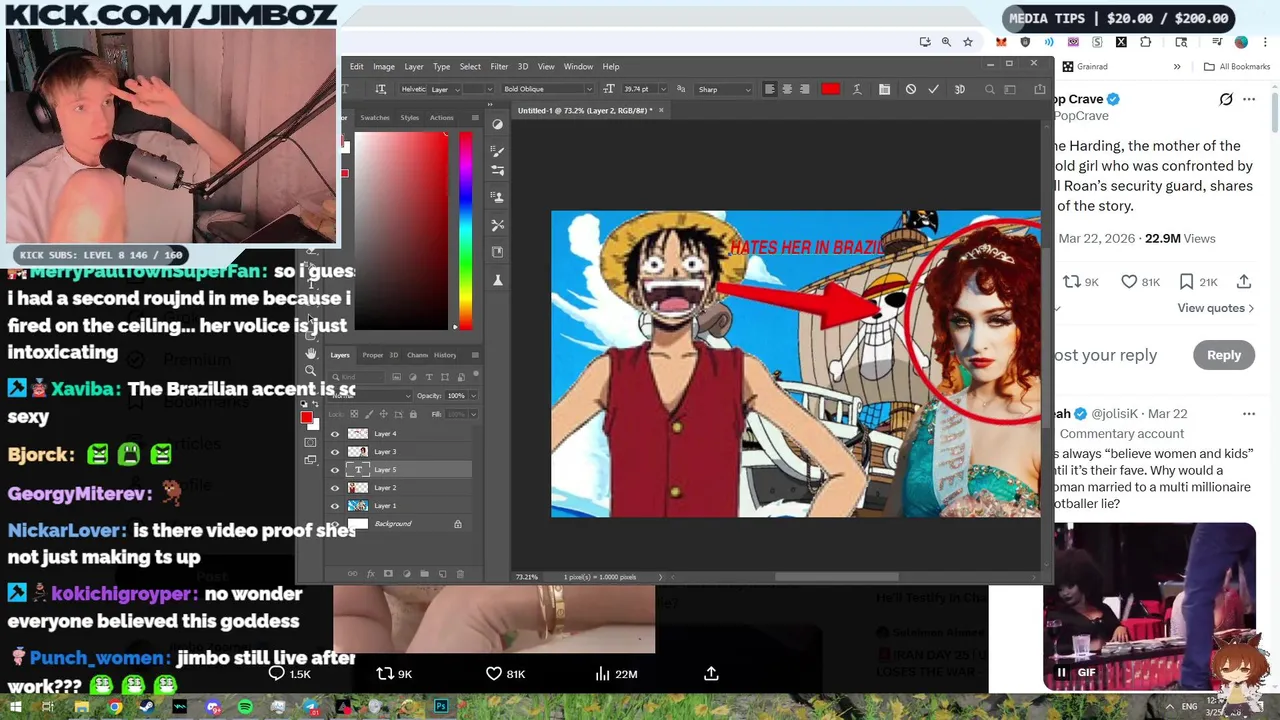Click Lock all padlock icon in Layers panel
Viewport: 1280px width, 720px height.
(x=412, y=414)
